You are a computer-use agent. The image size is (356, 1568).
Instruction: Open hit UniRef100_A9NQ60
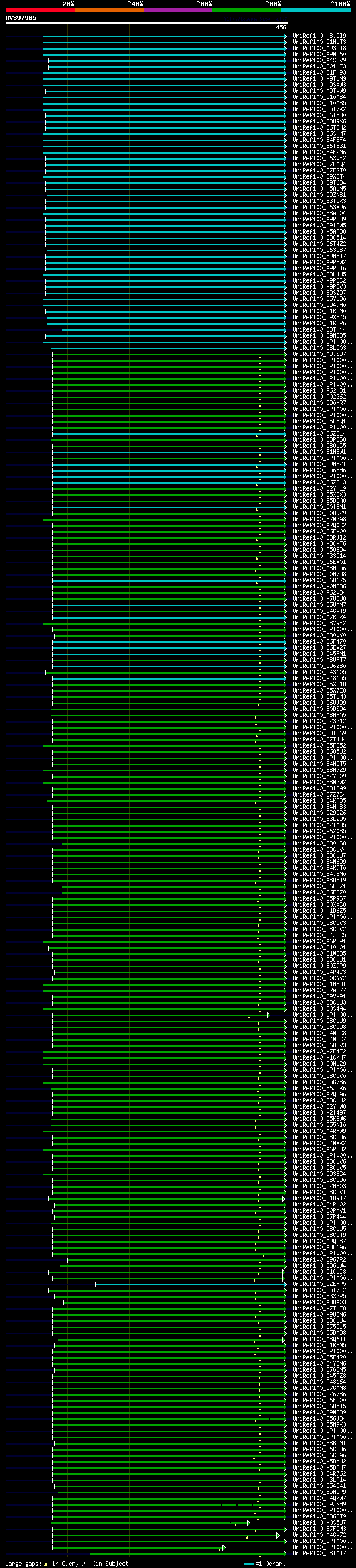pos(319,54)
